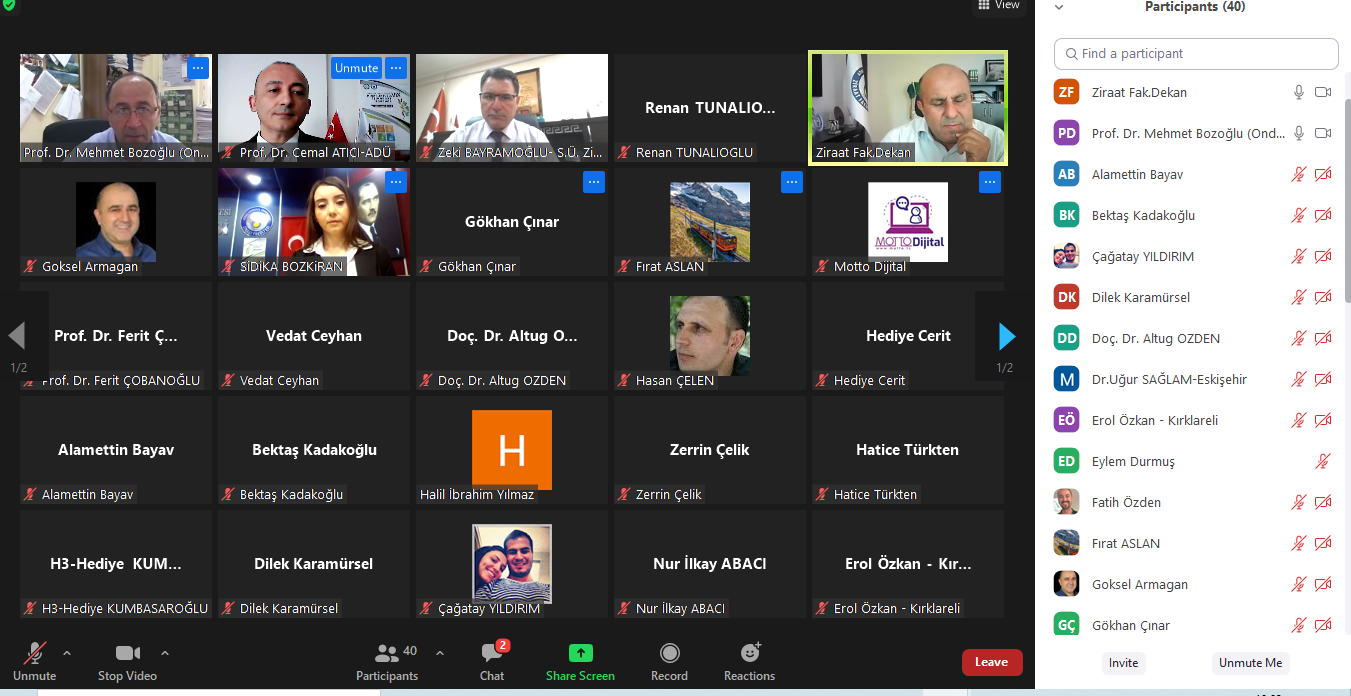Expand audio options arrow beside Unmute
Image resolution: width=1351 pixels, height=696 pixels.
coord(67,653)
